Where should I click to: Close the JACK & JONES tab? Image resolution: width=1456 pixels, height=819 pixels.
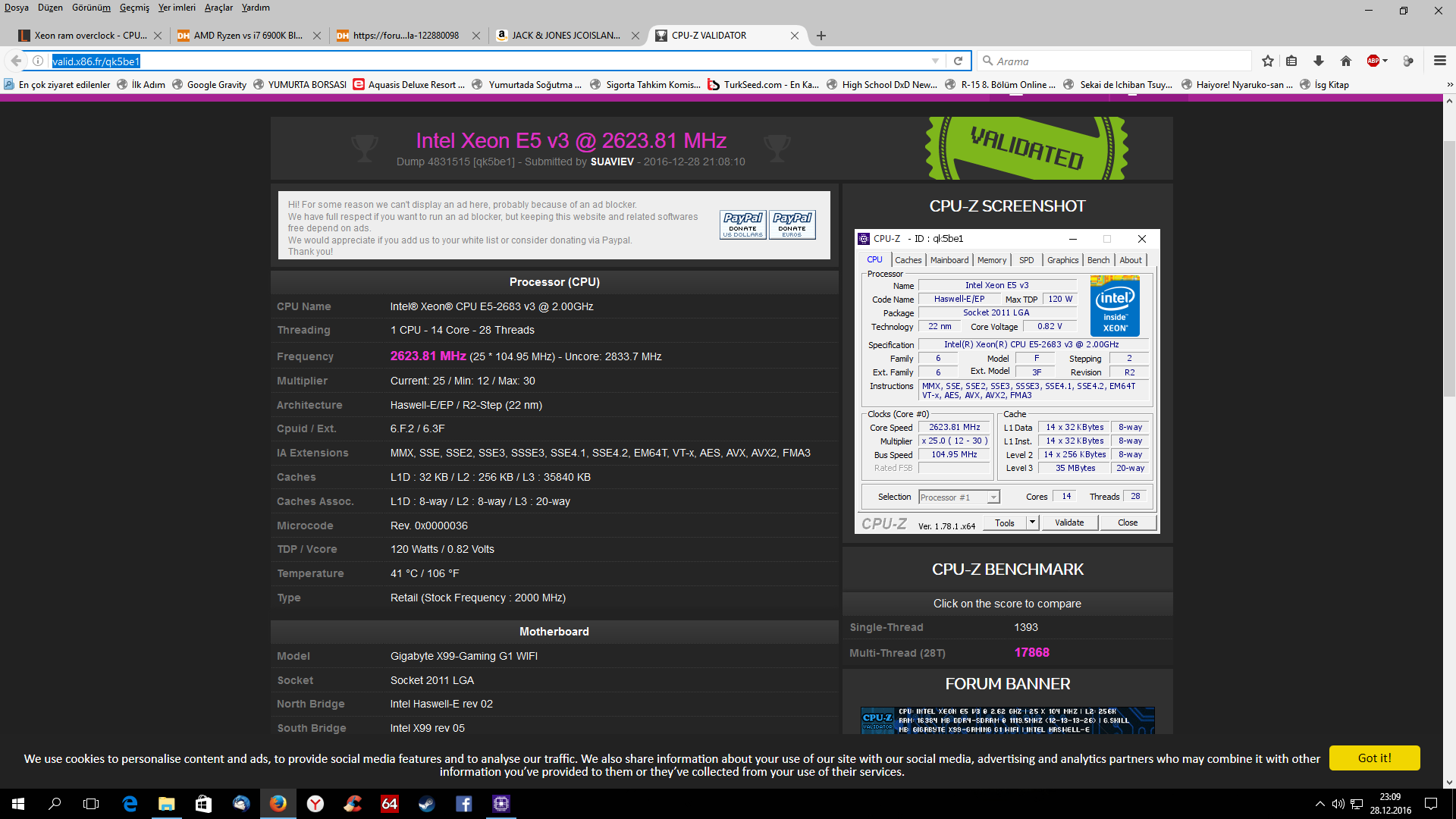[635, 36]
